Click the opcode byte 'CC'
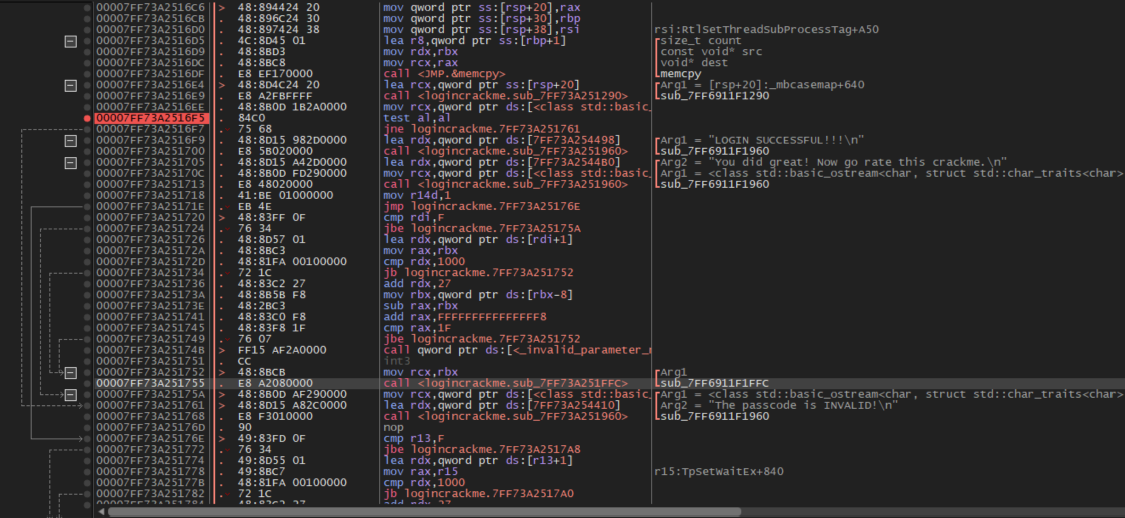Image resolution: width=1125 pixels, height=518 pixels. click(244, 362)
